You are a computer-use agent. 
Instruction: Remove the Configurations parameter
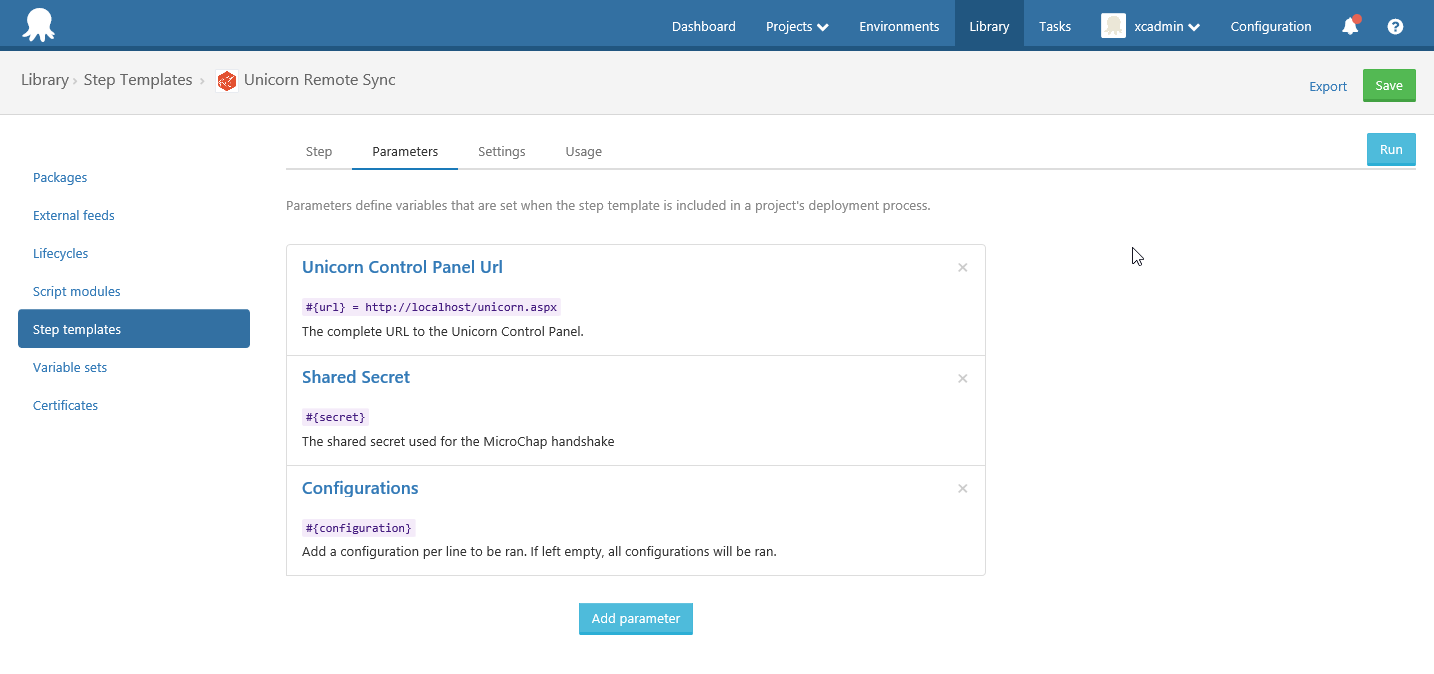coord(963,488)
